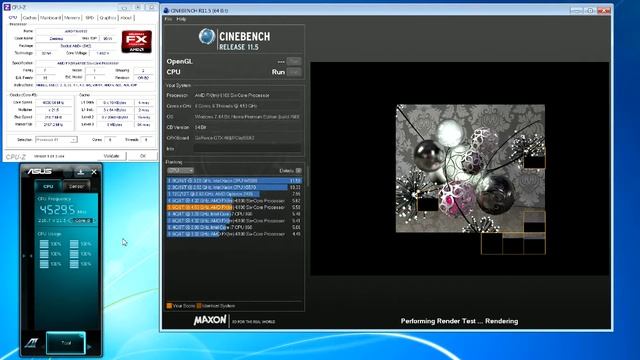Toggle the Details checkbox in Ranking
Viewport: 640px width, 360px height.
point(299,171)
